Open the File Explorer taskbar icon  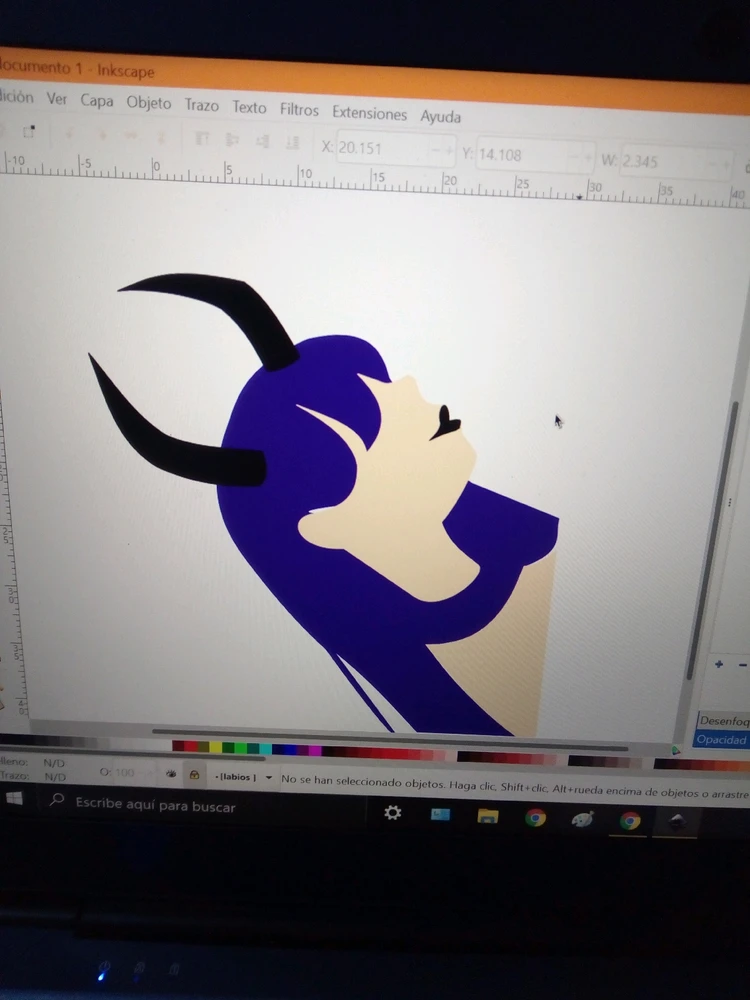coord(487,816)
